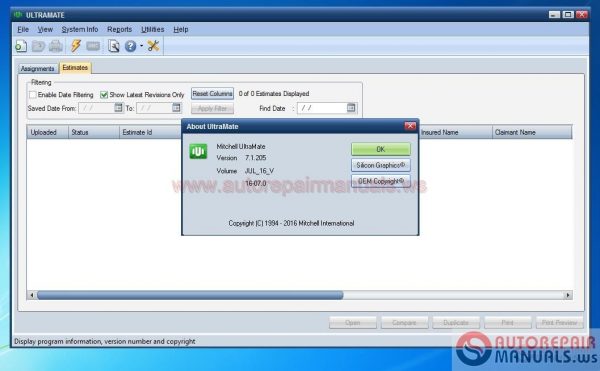The width and height of the screenshot is (600, 371).
Task: Click the grayed gray card toolbar icon
Action: 93,46
